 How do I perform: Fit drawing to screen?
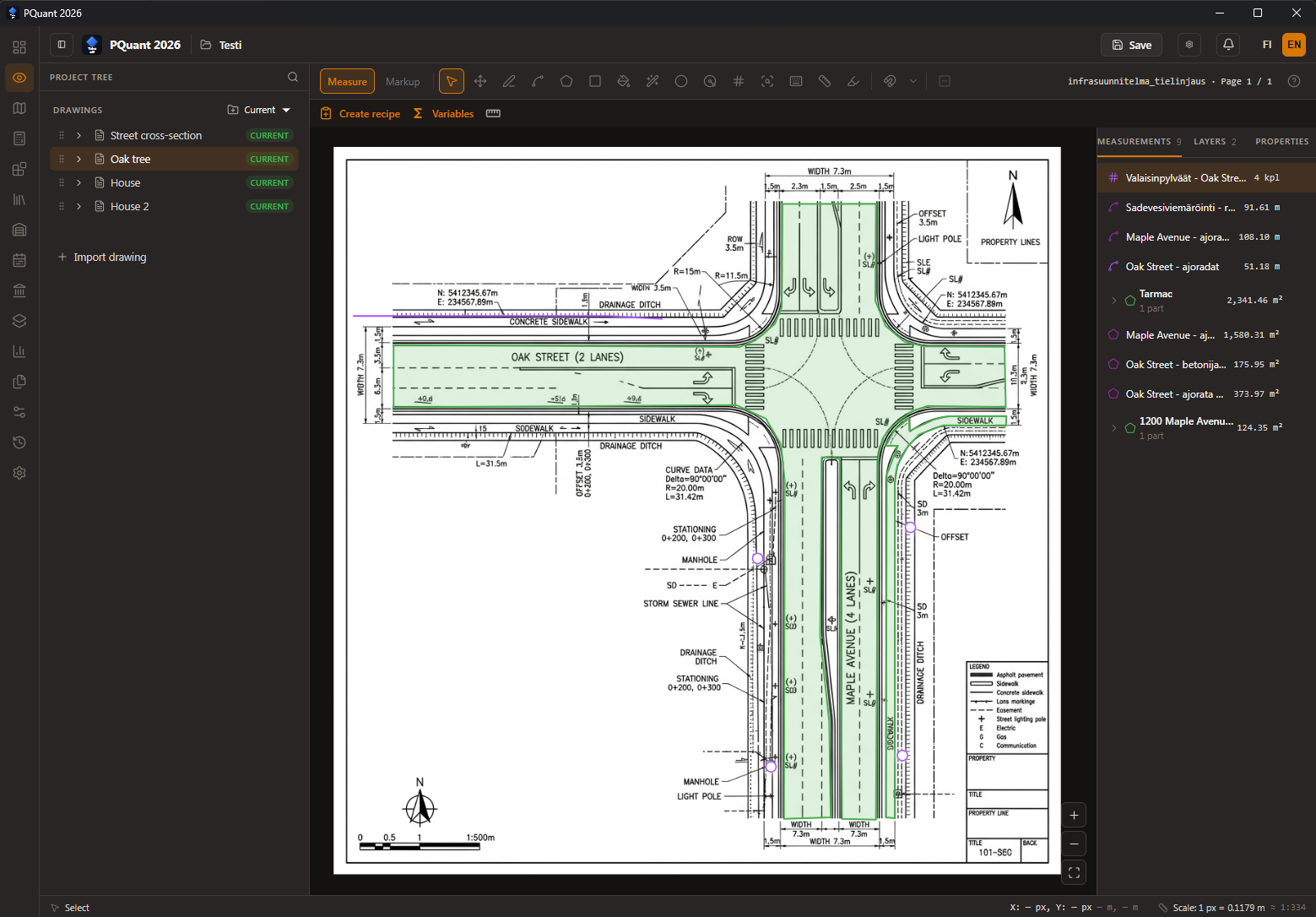(1074, 873)
